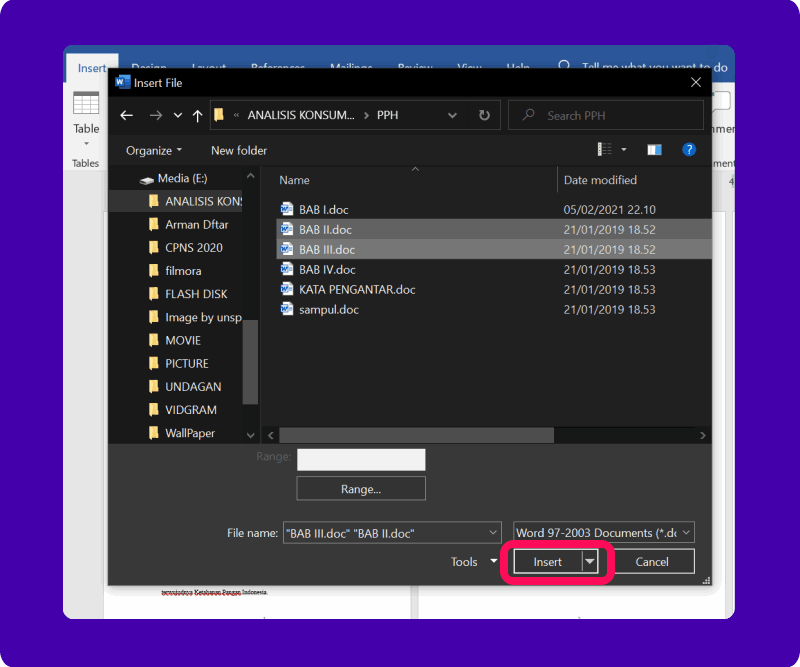
Task: Select the BAB I.doc file icon
Action: (288, 210)
